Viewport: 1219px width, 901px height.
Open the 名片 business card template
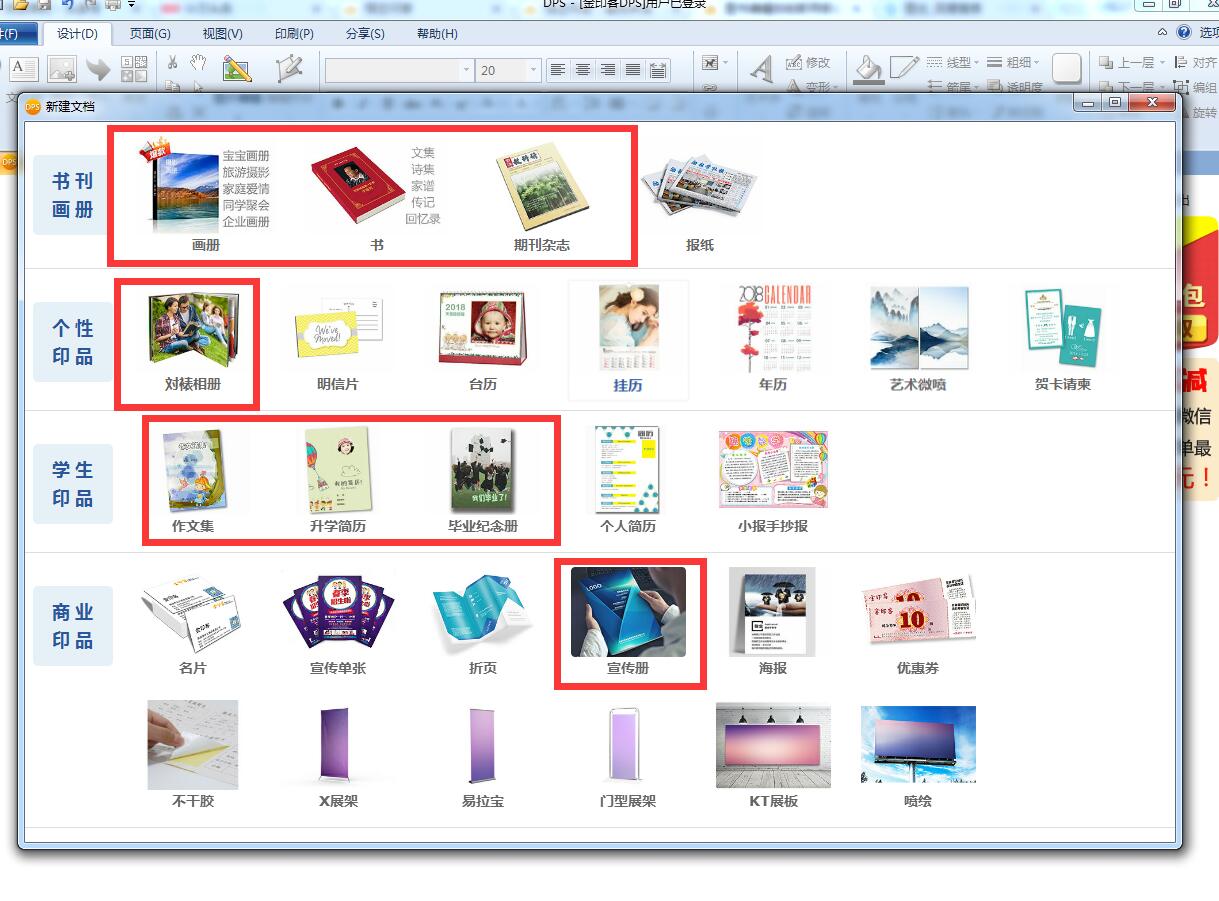point(192,624)
